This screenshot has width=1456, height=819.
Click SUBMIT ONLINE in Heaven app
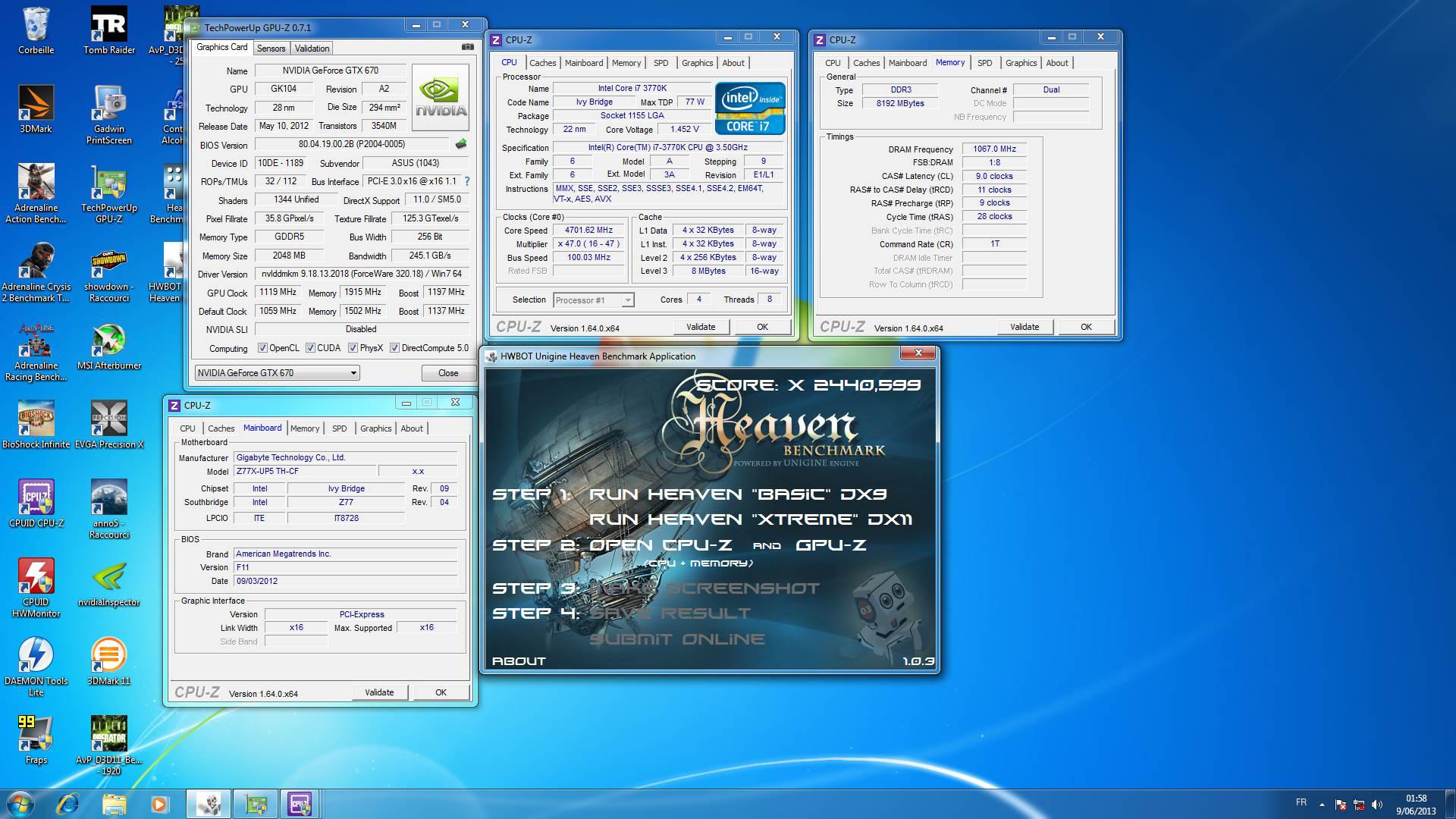pos(676,639)
